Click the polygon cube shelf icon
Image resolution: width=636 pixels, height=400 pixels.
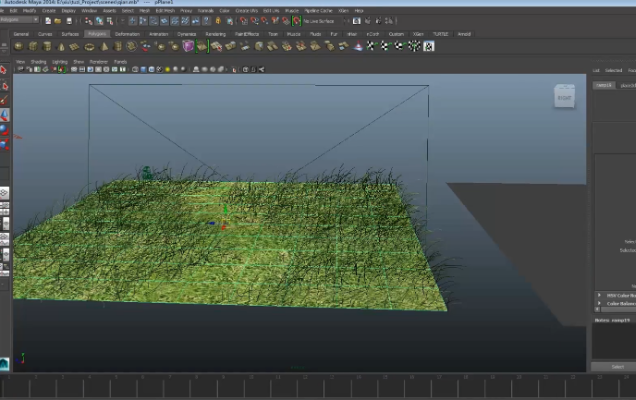33,46
